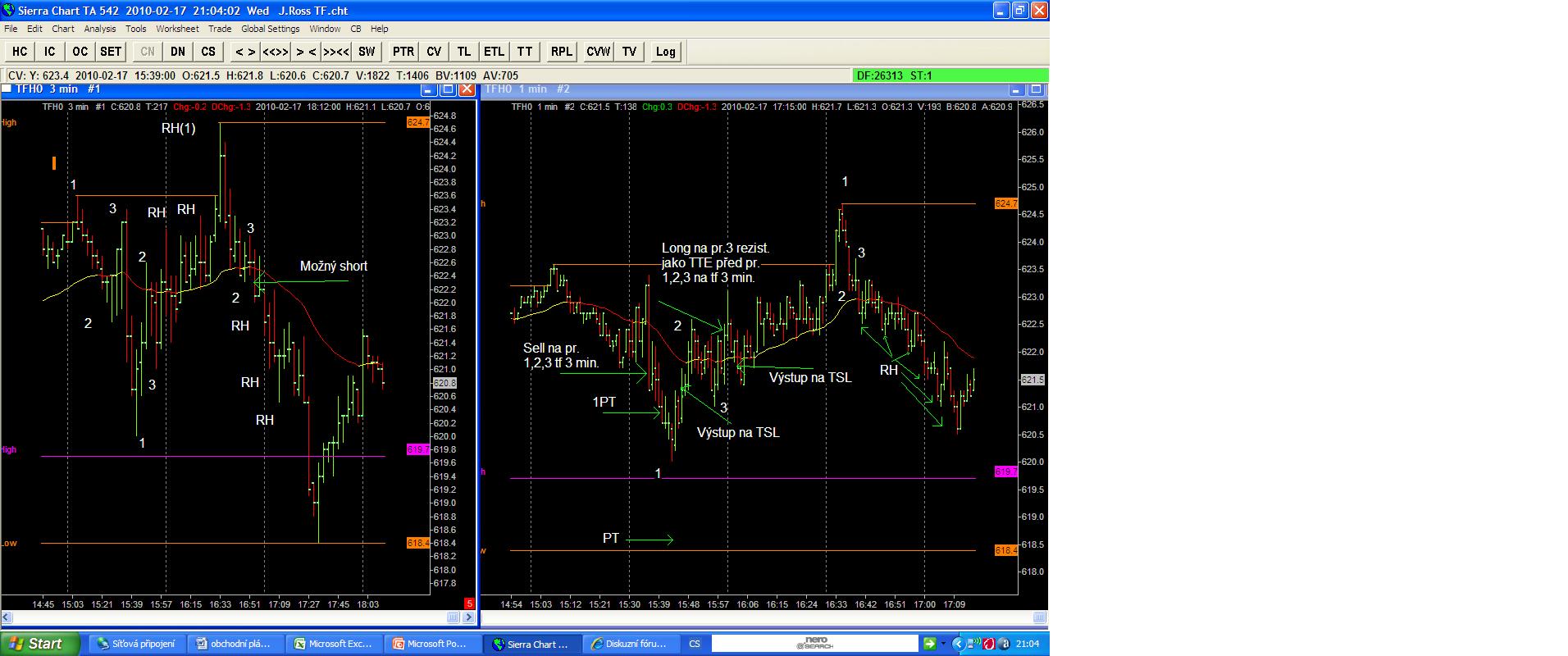Click the CN toolbar button
This screenshot has height=656, width=1568.
(x=148, y=52)
